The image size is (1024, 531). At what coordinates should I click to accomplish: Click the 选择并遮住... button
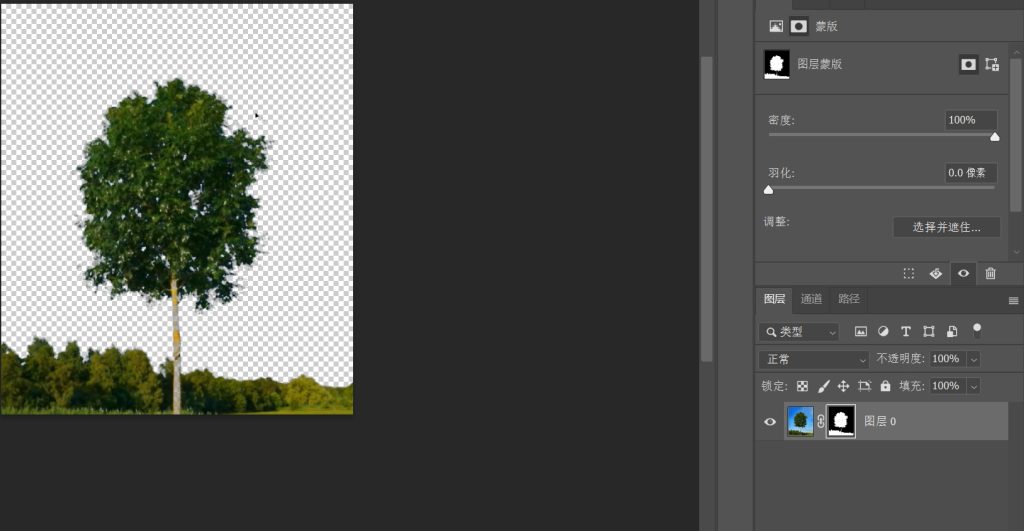tap(946, 227)
